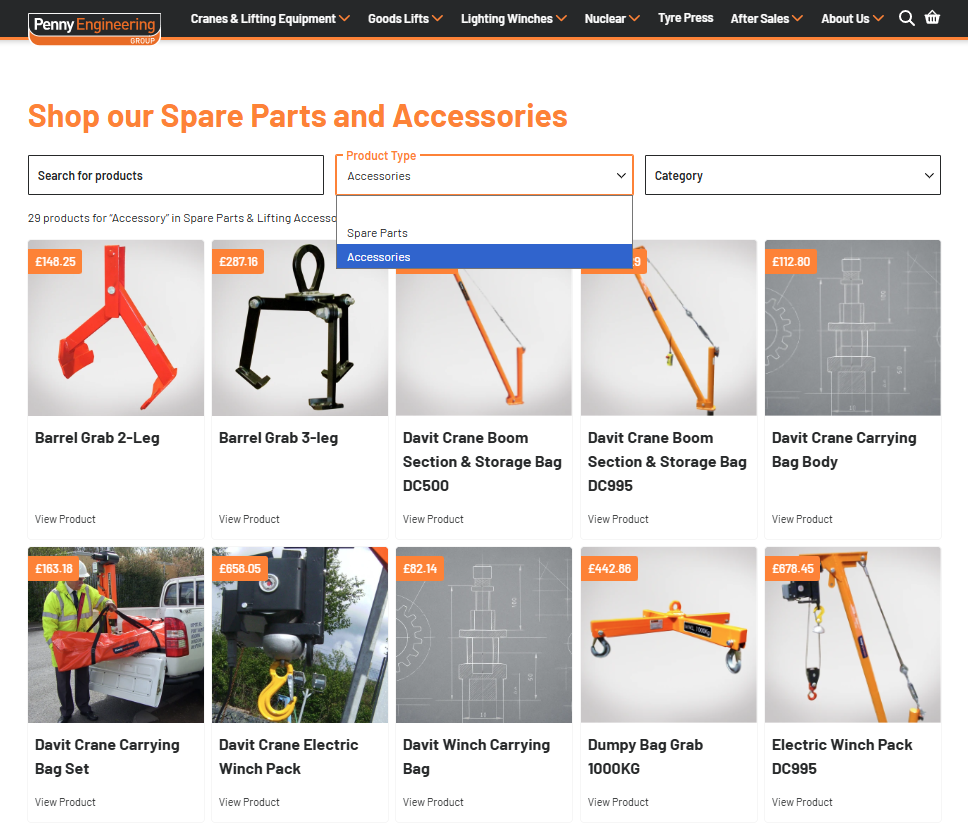The width and height of the screenshot is (968, 827).
Task: Select the highlighted Accessories dropdown option
Action: click(x=378, y=257)
